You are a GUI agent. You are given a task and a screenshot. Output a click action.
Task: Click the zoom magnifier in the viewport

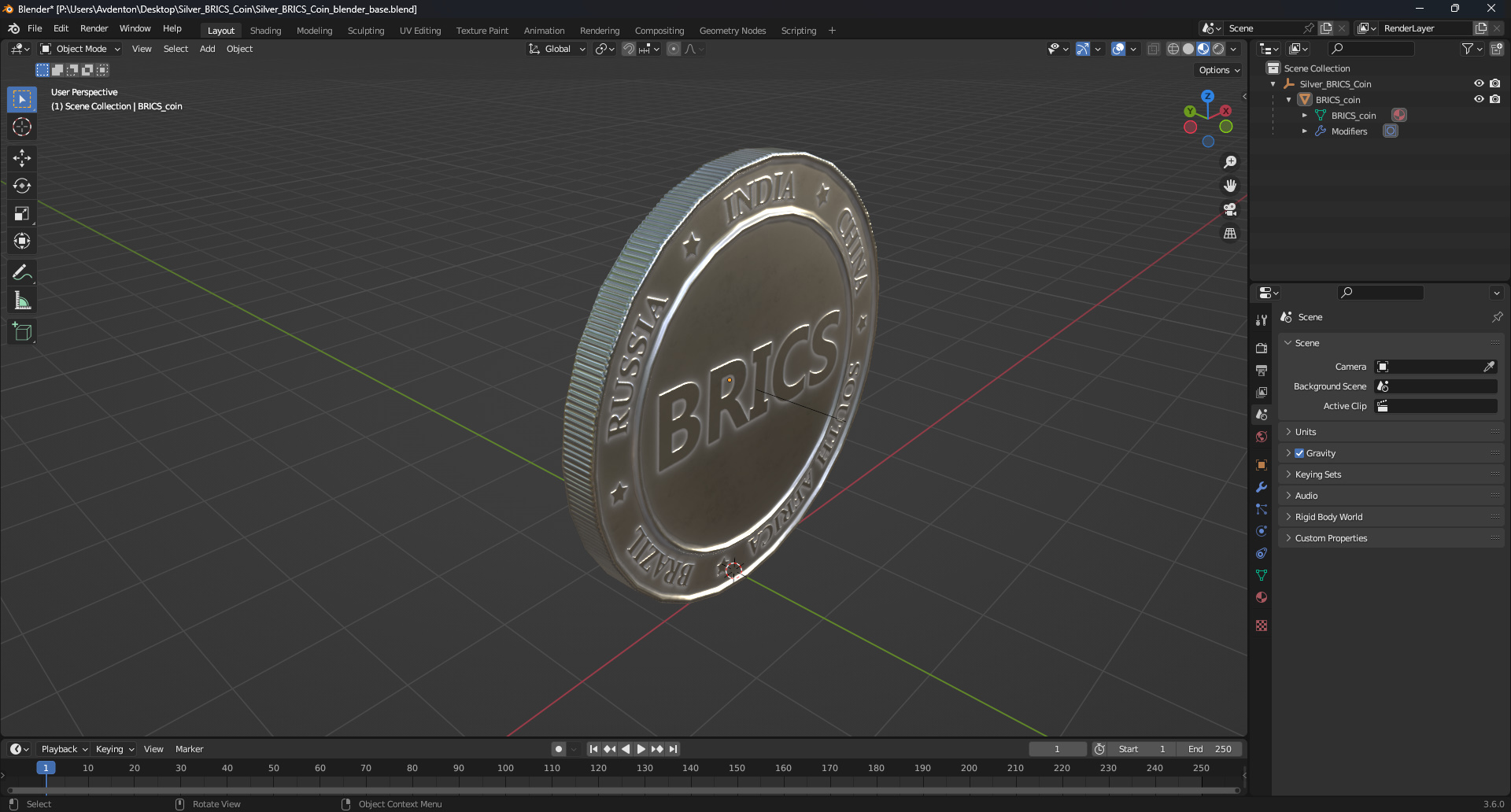(x=1230, y=162)
